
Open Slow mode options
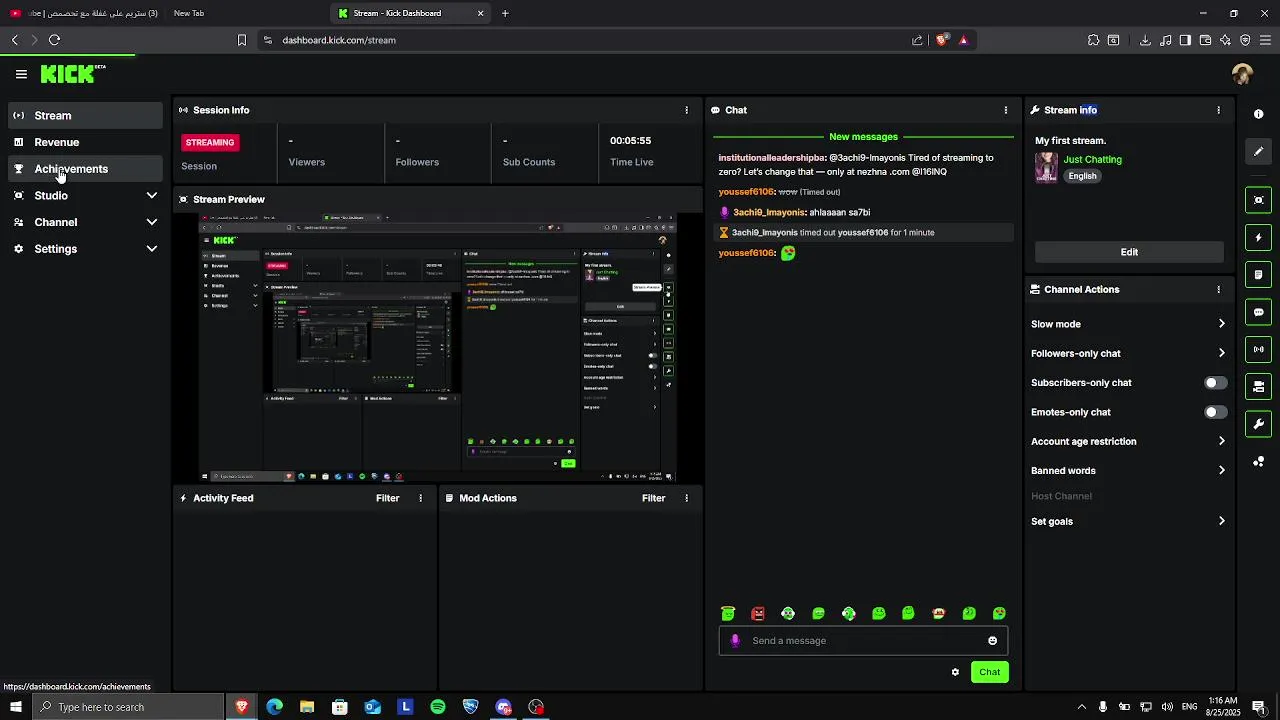tap(1128, 324)
